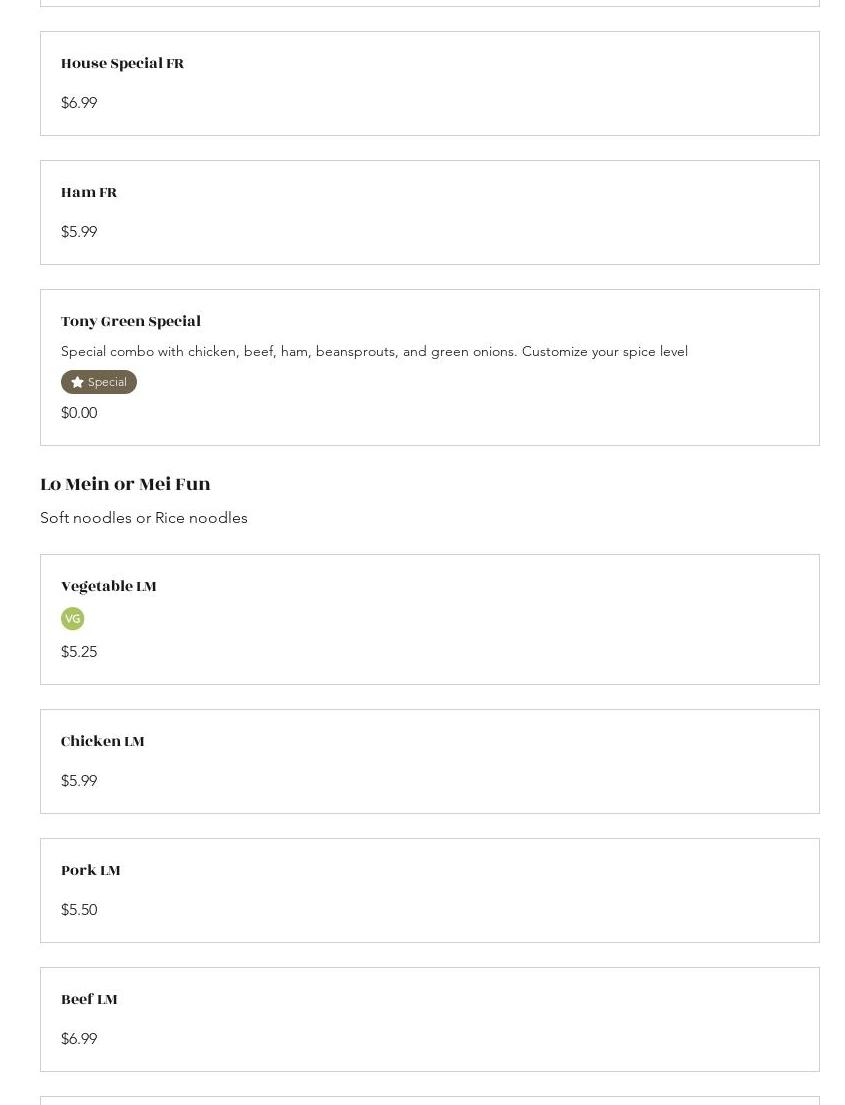Open the Vegetable LM item
The image size is (845, 1105).
[109, 587]
